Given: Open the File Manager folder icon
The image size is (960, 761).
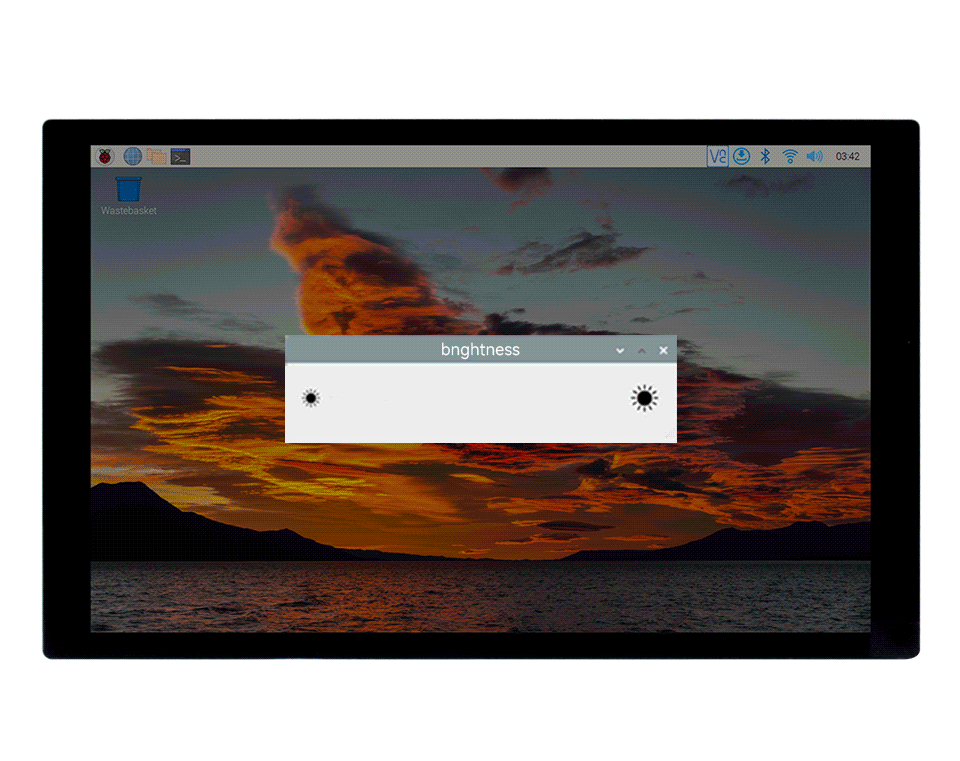Looking at the screenshot, I should [x=156, y=156].
